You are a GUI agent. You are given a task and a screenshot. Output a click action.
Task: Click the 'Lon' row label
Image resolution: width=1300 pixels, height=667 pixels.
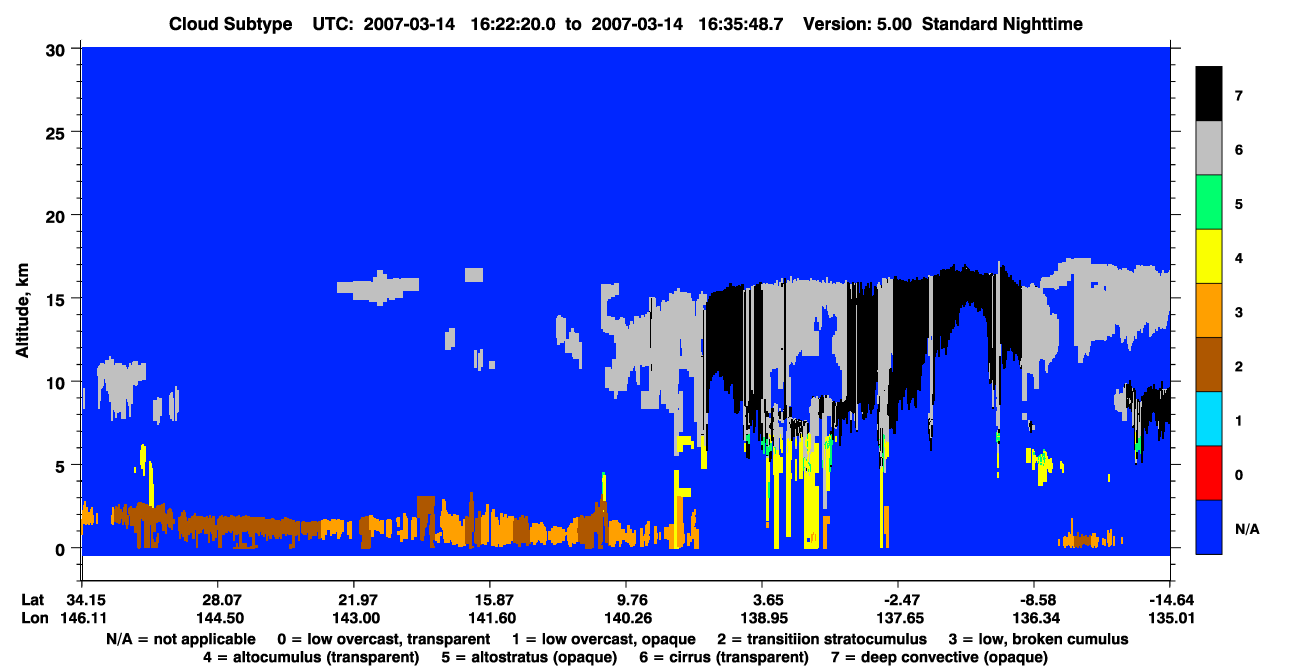(33, 617)
